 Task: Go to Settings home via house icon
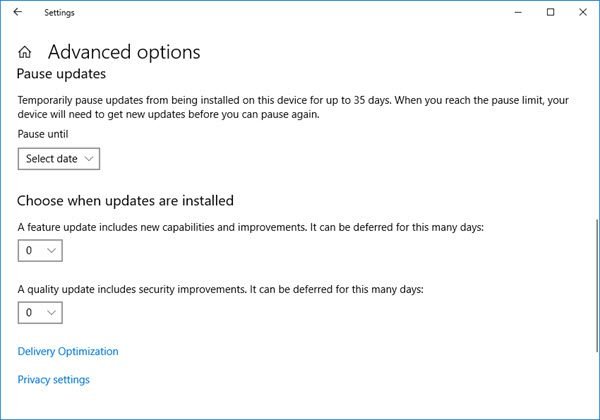[x=25, y=53]
